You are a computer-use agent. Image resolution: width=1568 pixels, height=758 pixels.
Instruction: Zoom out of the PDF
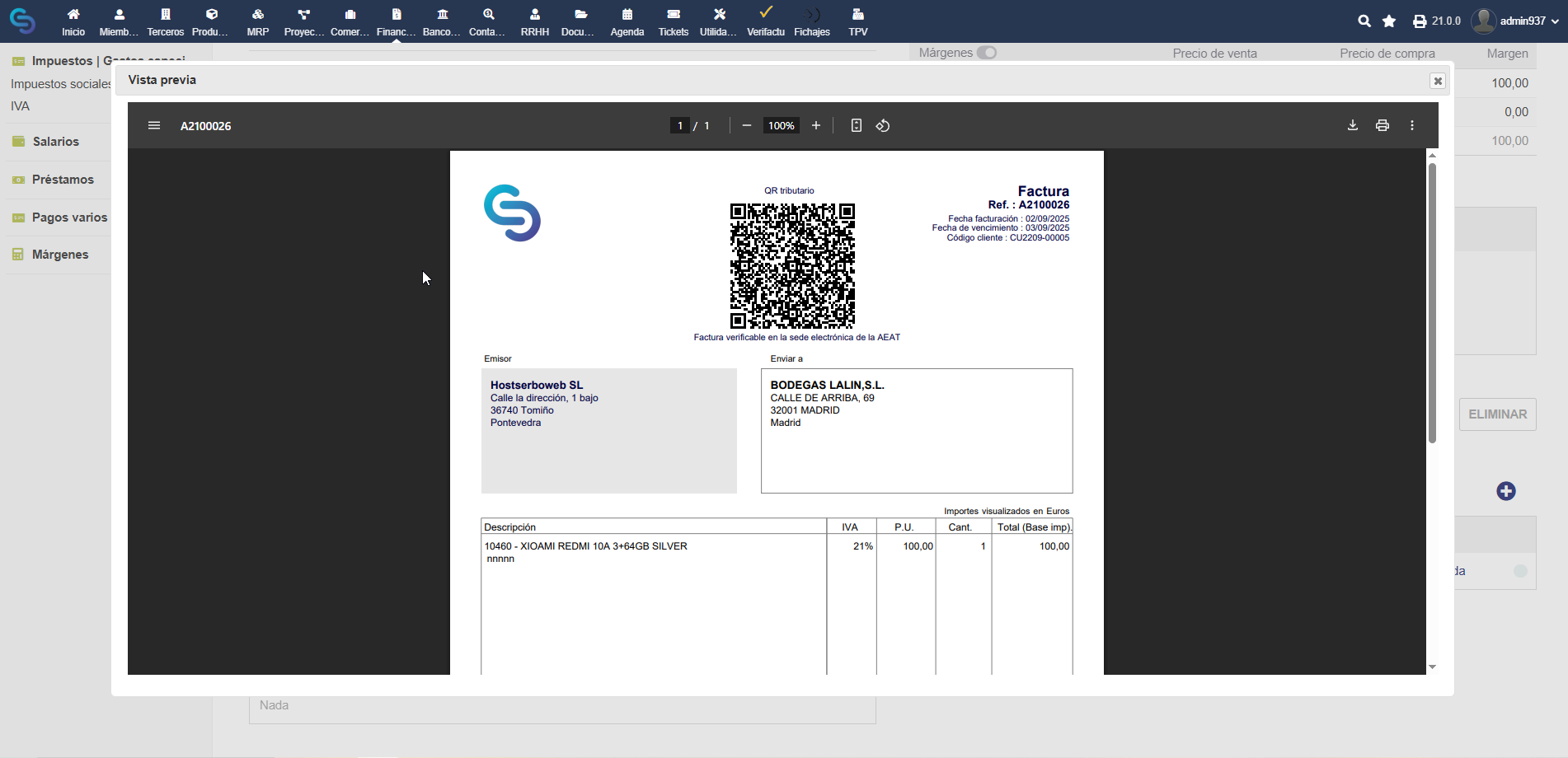[x=747, y=125]
